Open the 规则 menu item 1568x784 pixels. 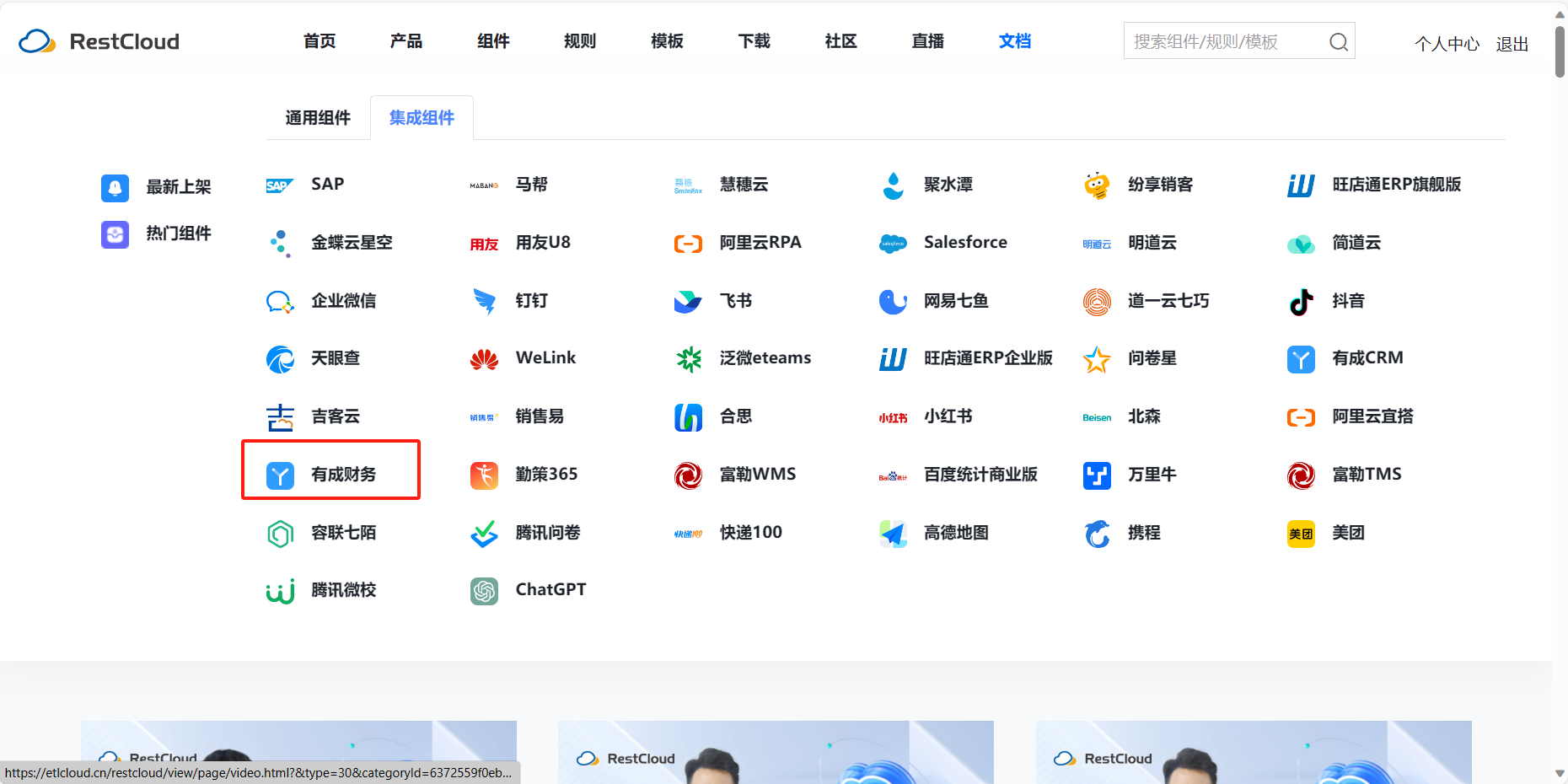(580, 41)
